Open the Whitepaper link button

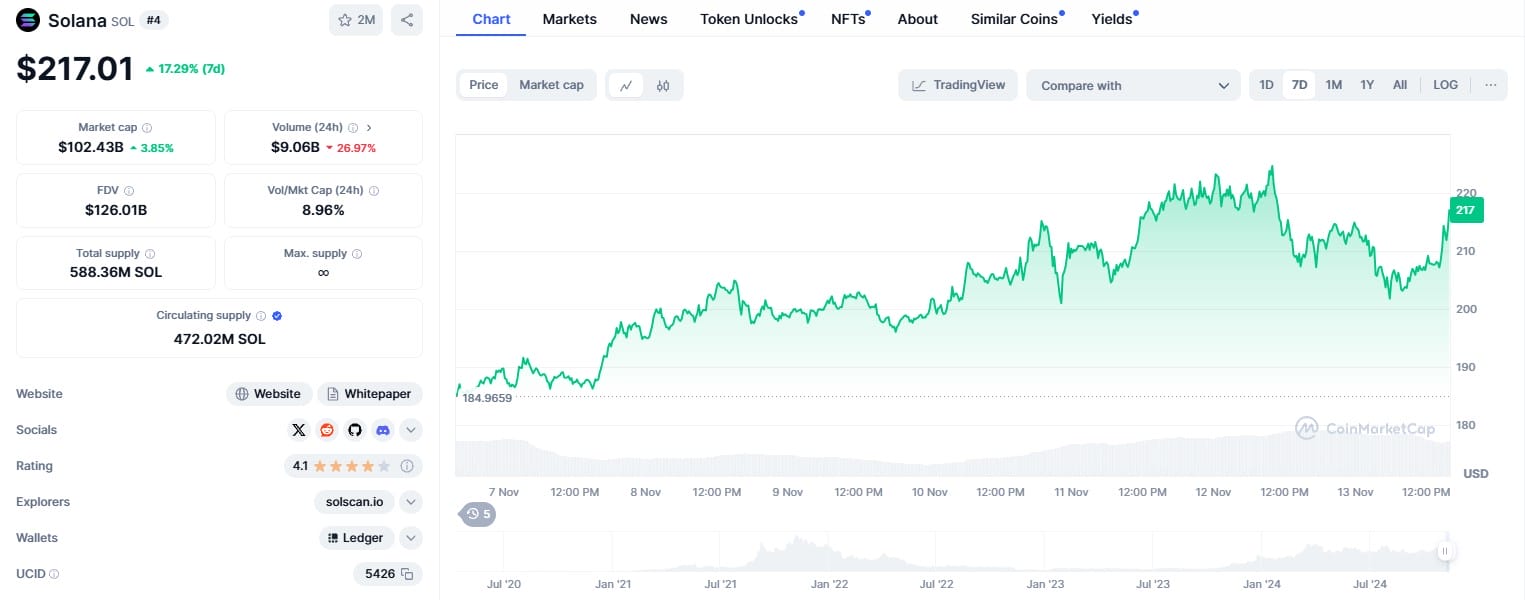[x=370, y=394]
